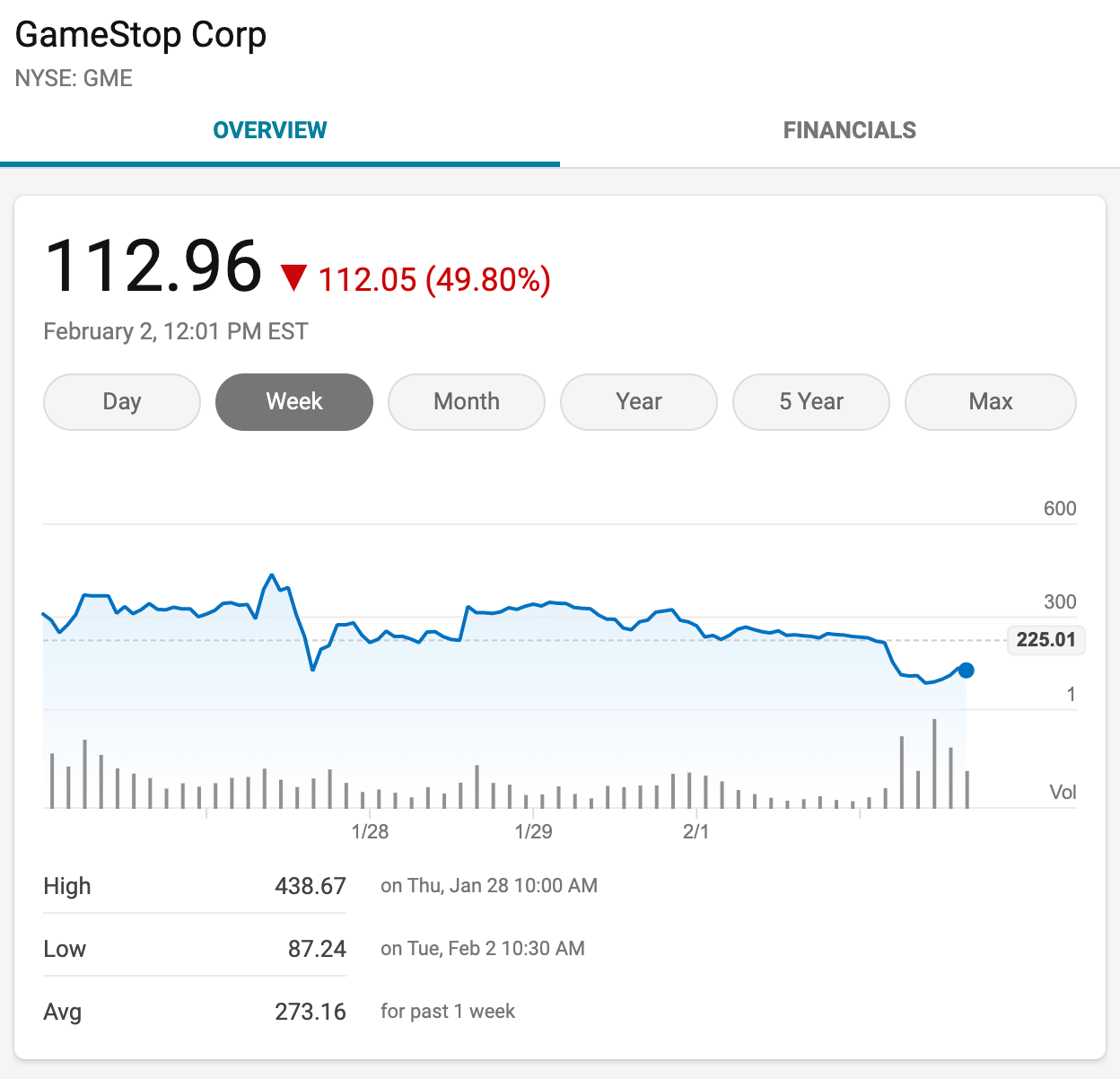This screenshot has width=1120, height=1079.
Task: Click the 1/28 date marker on axis
Action: pos(370,831)
